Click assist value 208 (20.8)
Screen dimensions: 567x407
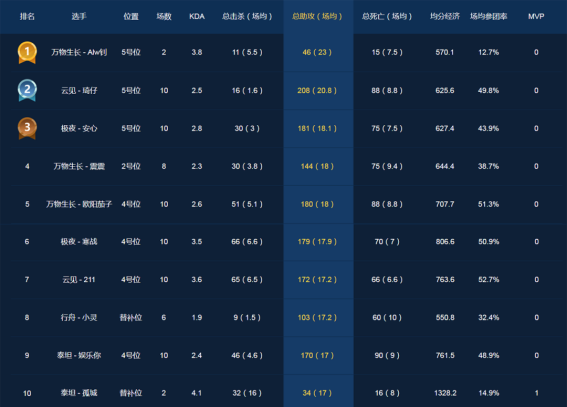point(317,90)
